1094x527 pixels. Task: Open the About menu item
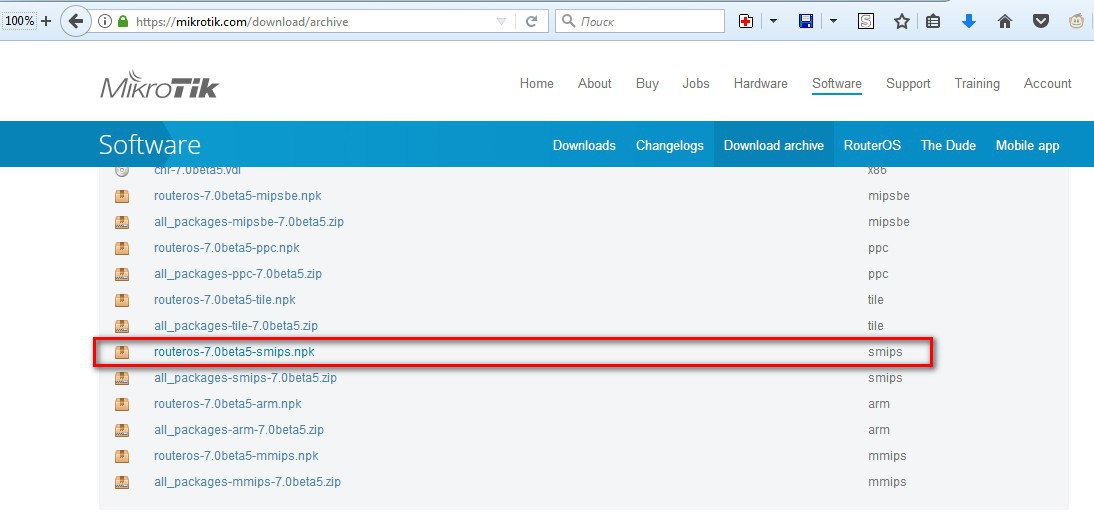tap(594, 84)
